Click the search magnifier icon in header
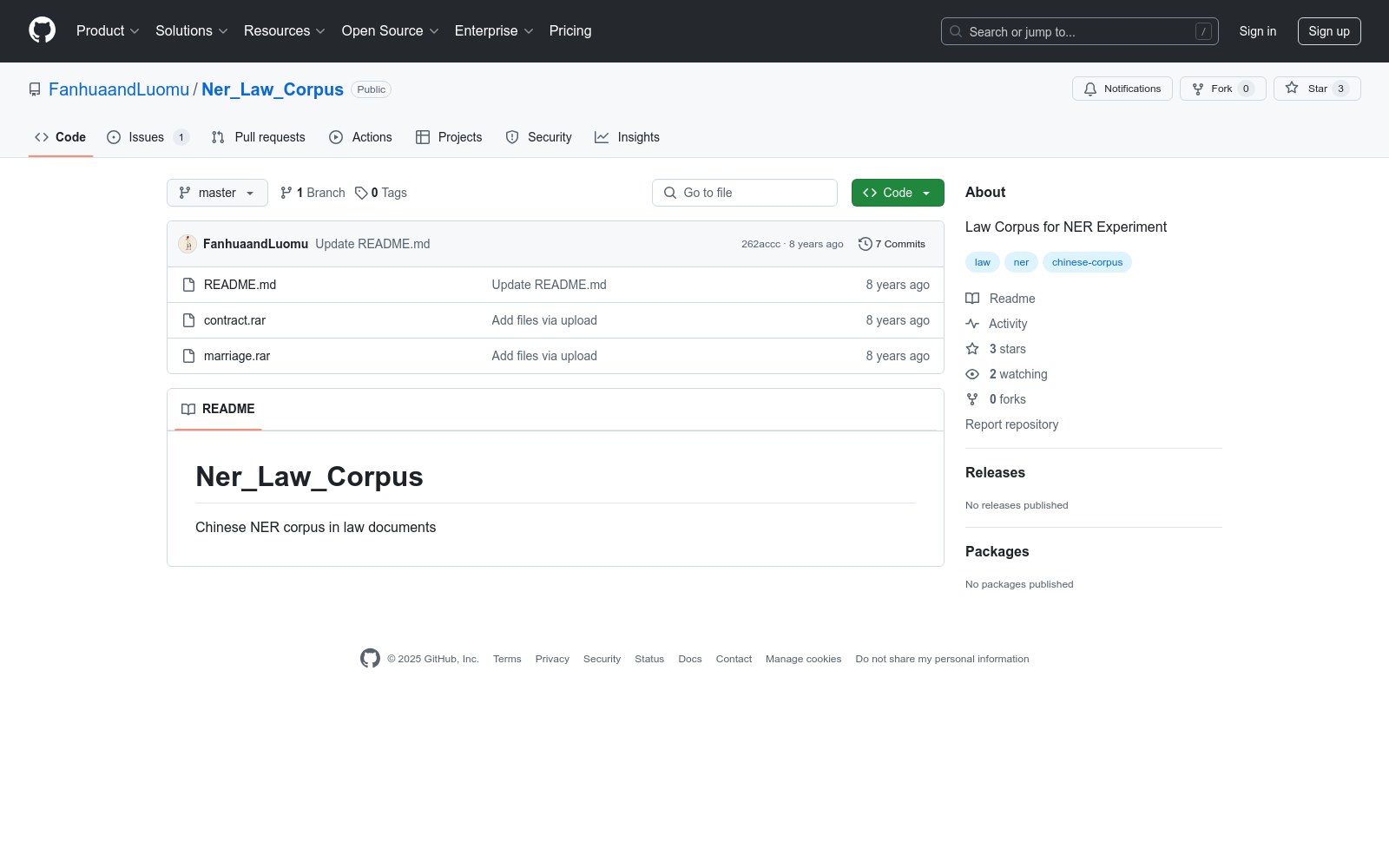This screenshot has height=868, width=1389. pos(956,31)
